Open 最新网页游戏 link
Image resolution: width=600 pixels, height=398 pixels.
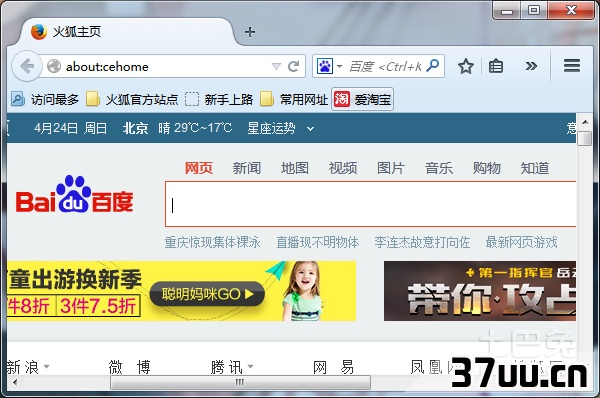pyautogui.click(x=521, y=242)
